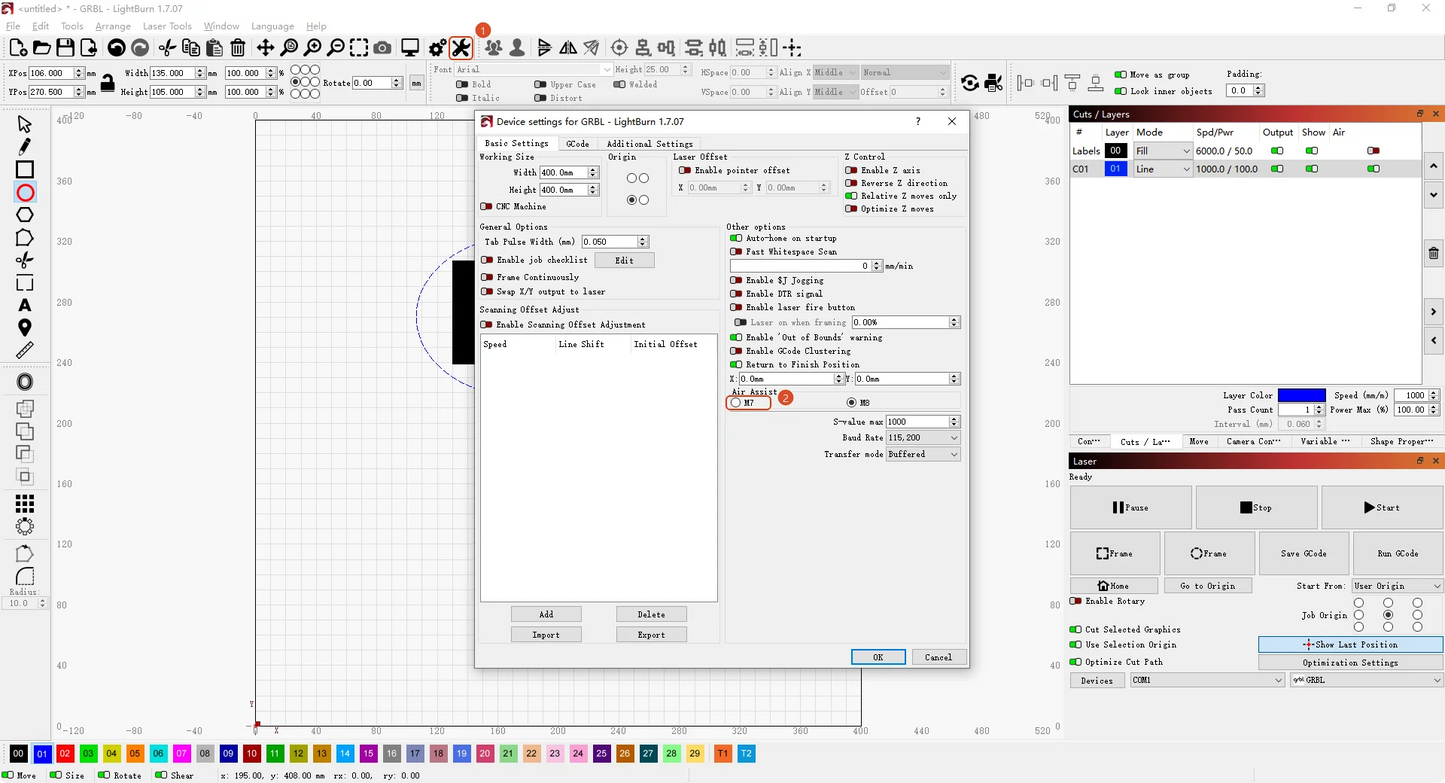Select the Ellipse tool

(25, 192)
